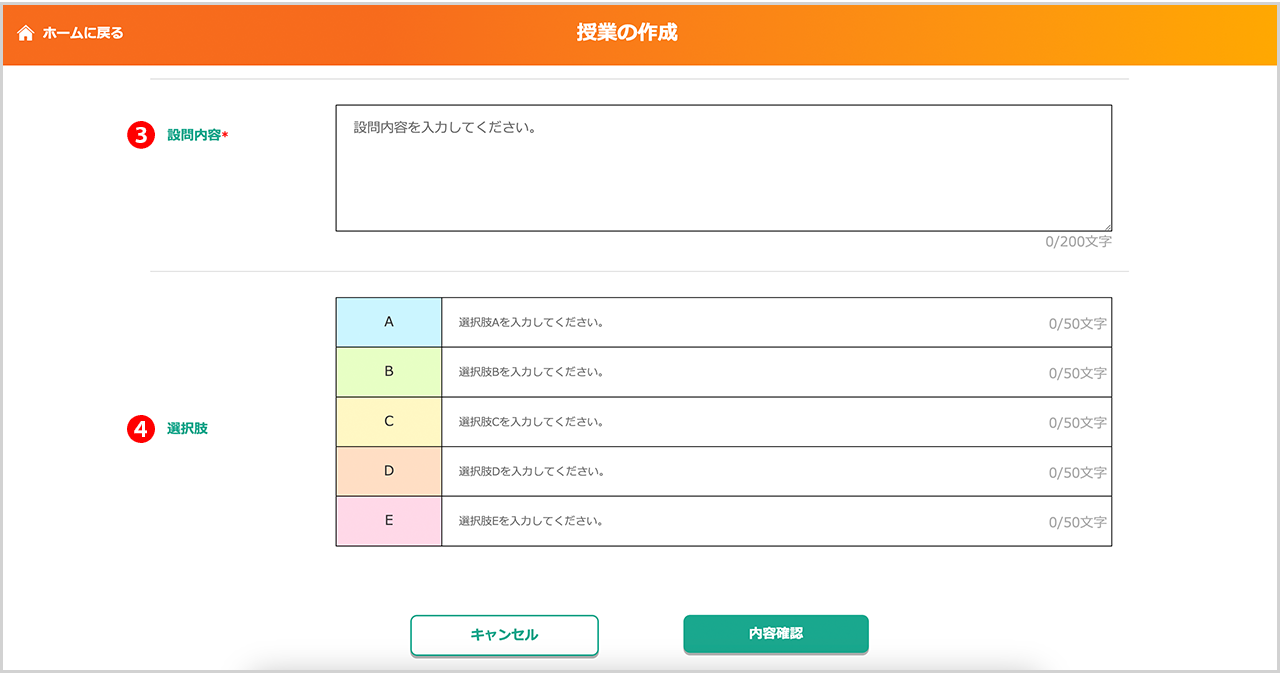Select the peach D choice cell
This screenshot has height=675, width=1280.
(x=389, y=471)
